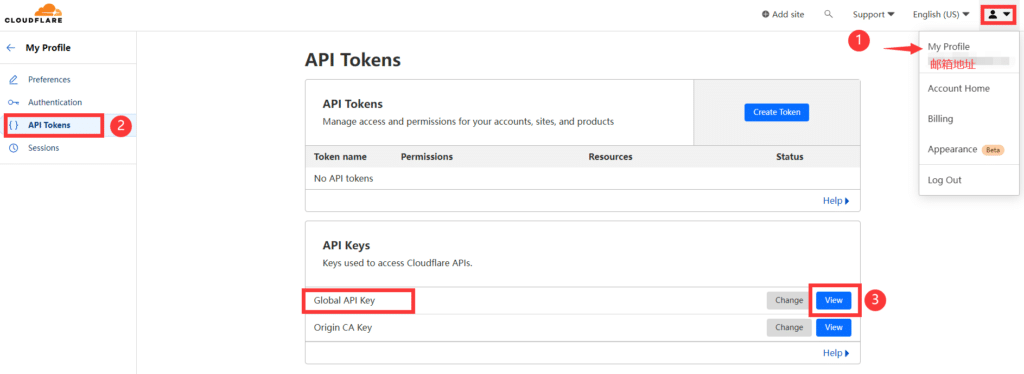This screenshot has width=1024, height=374.
Task: Click Change for Origin CA Key
Action: pyautogui.click(x=789, y=328)
